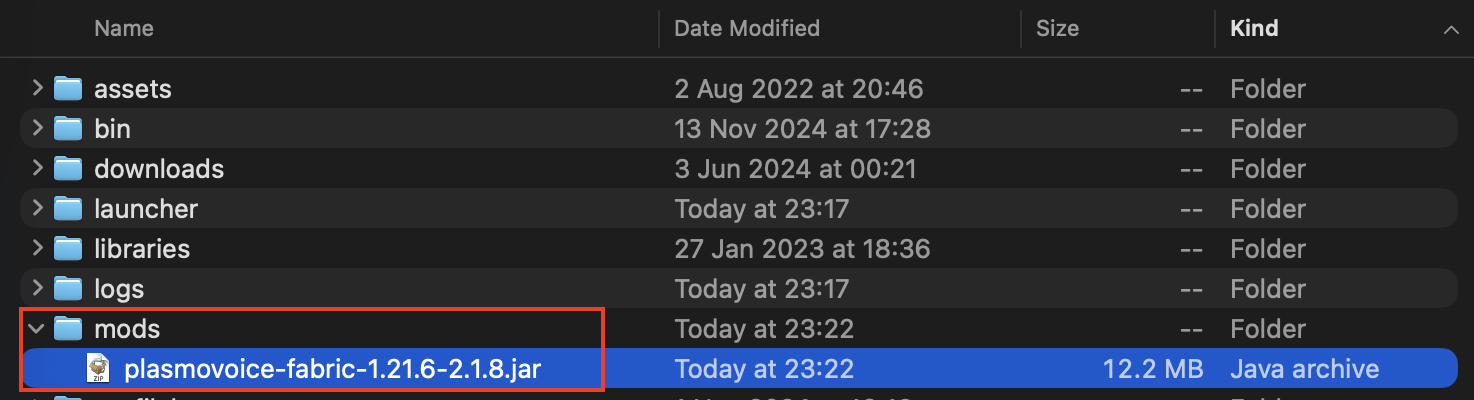Click the libraries folder icon
Viewport: 1474px width, 400px height.
click(x=67, y=249)
